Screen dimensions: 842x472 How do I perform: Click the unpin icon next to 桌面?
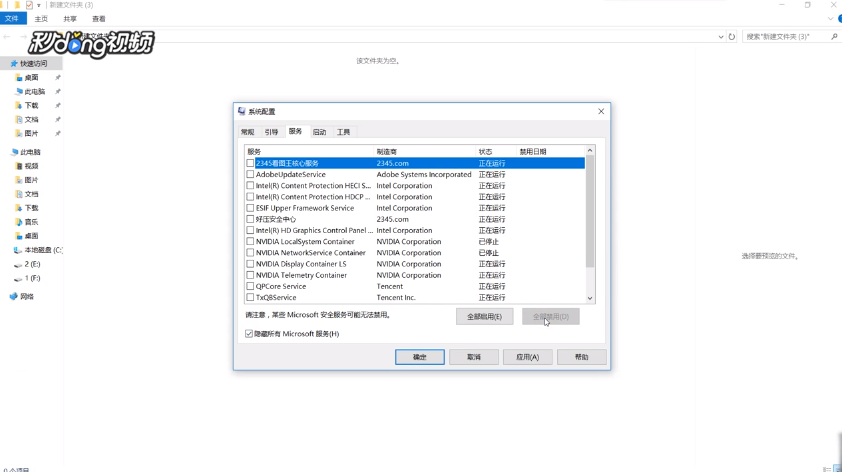(x=57, y=78)
